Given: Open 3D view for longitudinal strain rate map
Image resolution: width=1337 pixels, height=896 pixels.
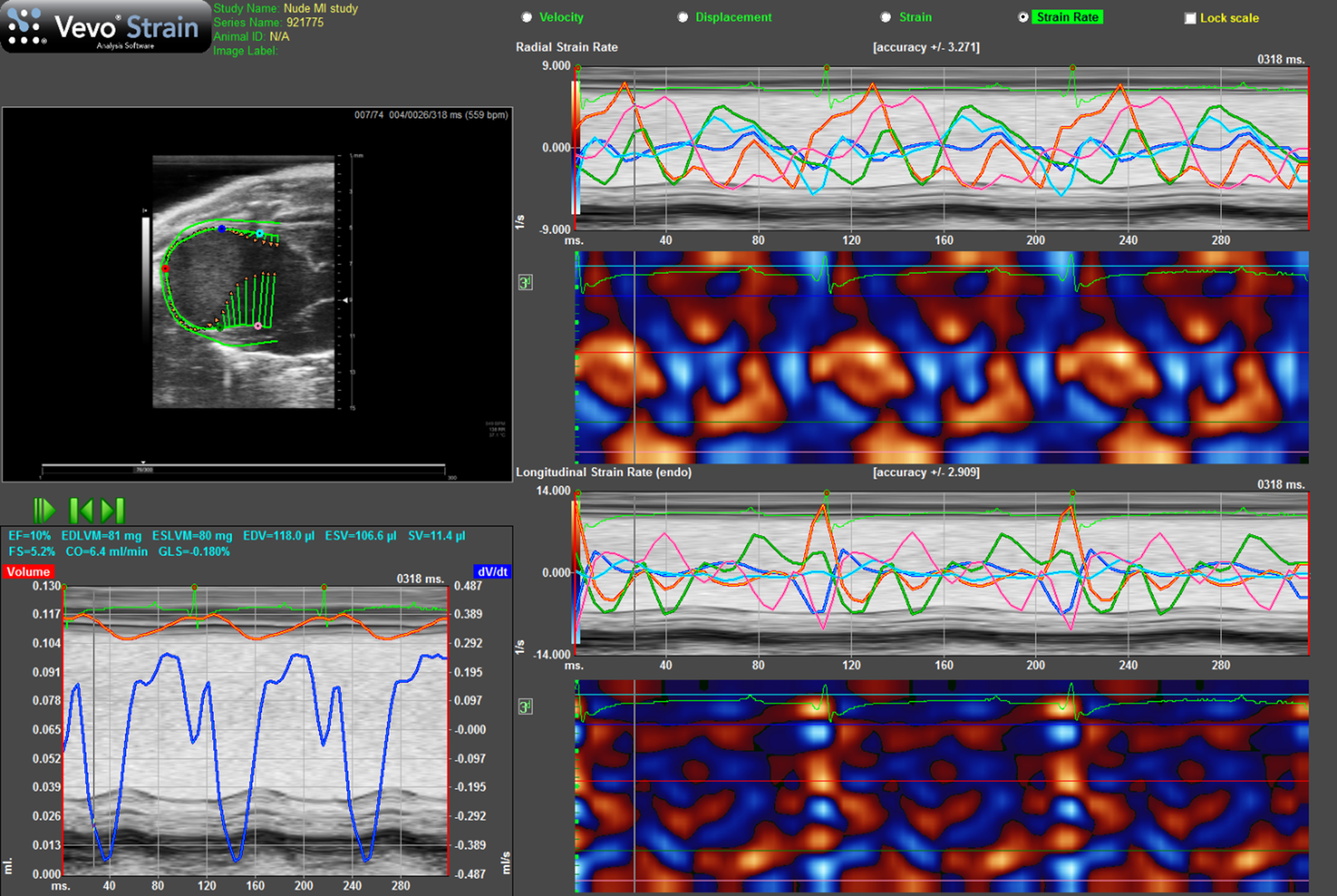Looking at the screenshot, I should [526, 707].
